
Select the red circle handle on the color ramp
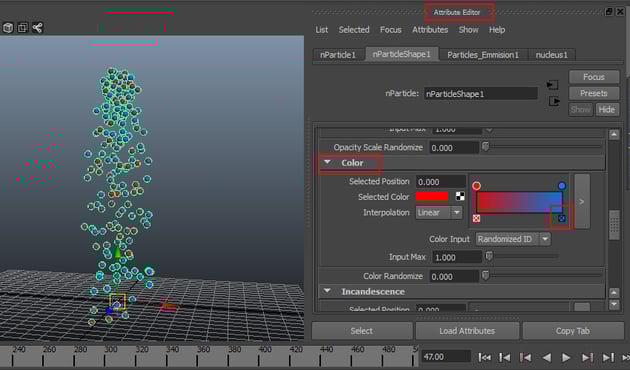[x=477, y=186]
